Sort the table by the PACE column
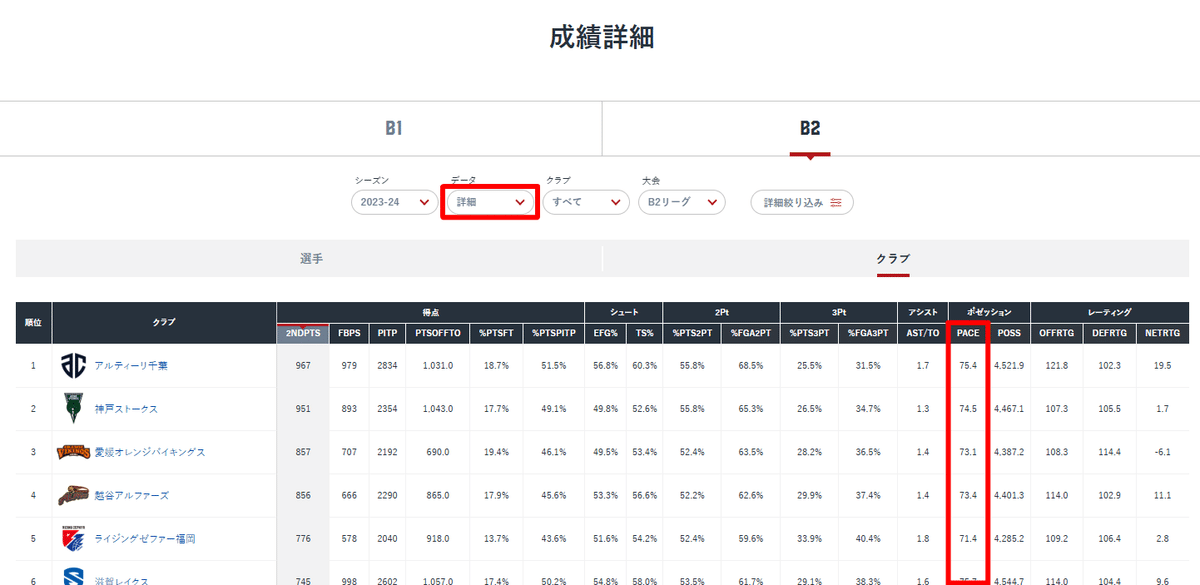1200x585 pixels. (966, 333)
